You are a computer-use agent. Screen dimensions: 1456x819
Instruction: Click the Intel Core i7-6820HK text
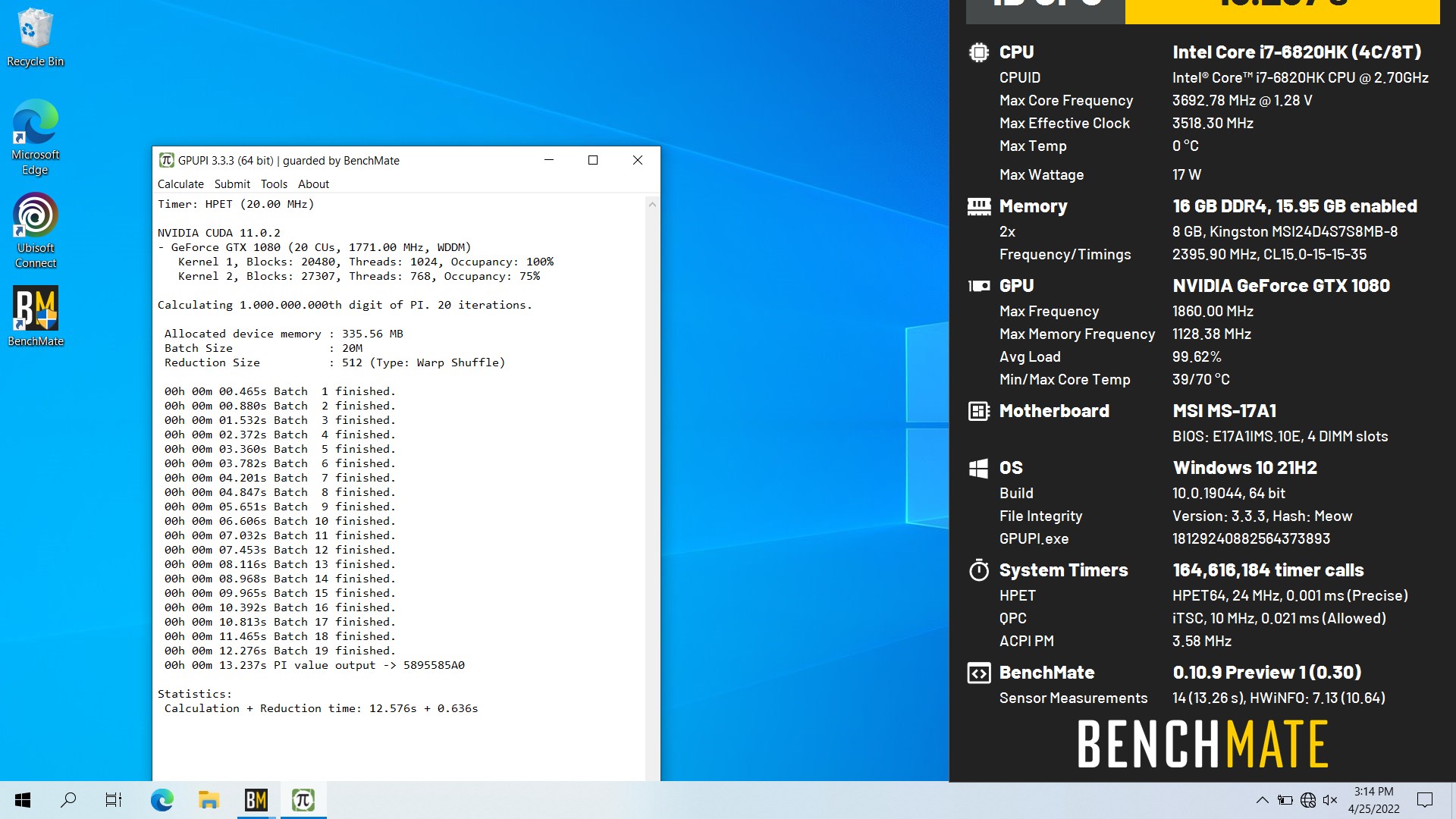(x=1297, y=52)
